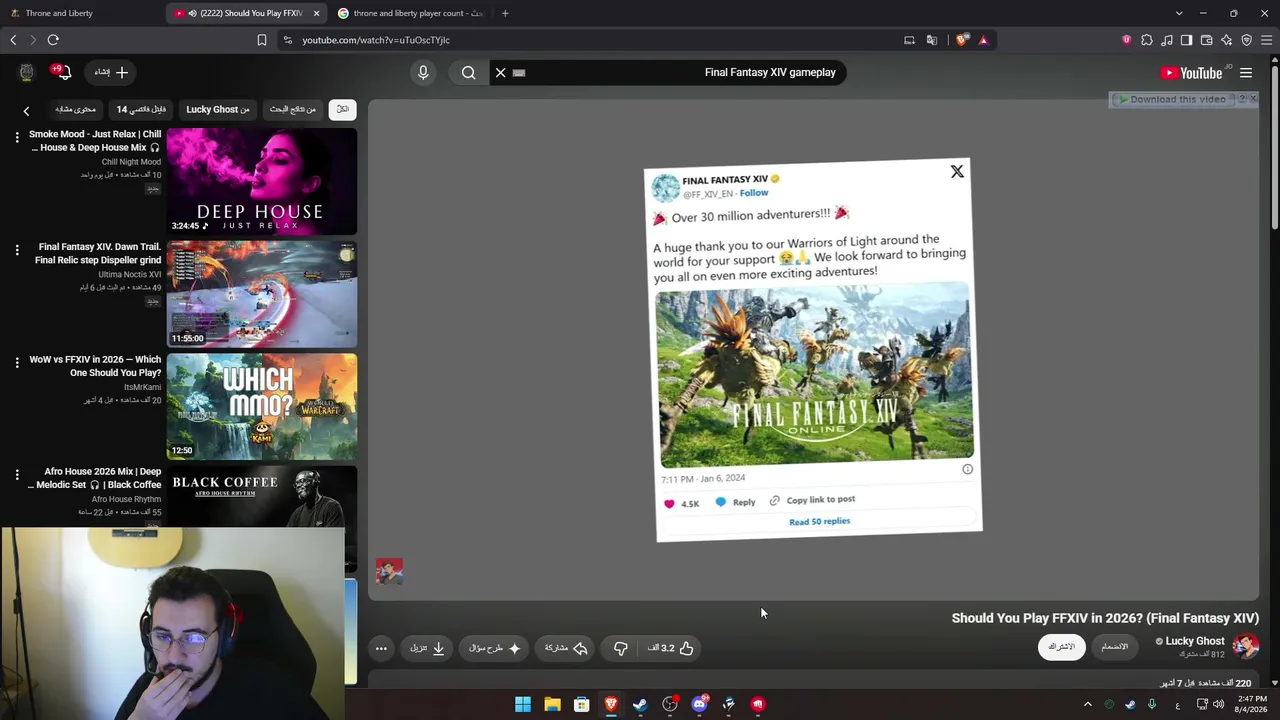
Task: Open options for WoW vs FFXIV video
Action: (17, 362)
